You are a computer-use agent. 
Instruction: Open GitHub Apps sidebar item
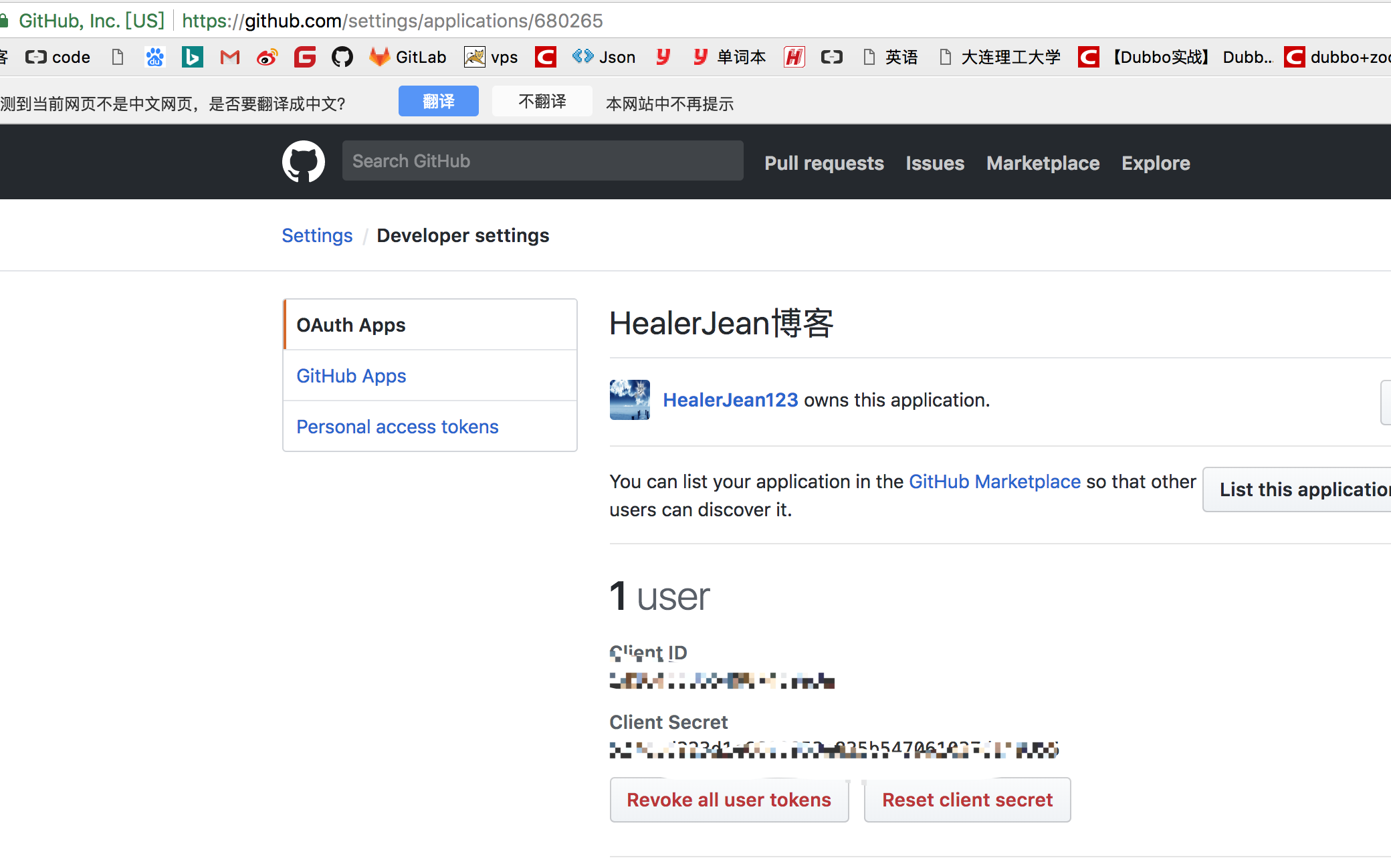pos(351,376)
